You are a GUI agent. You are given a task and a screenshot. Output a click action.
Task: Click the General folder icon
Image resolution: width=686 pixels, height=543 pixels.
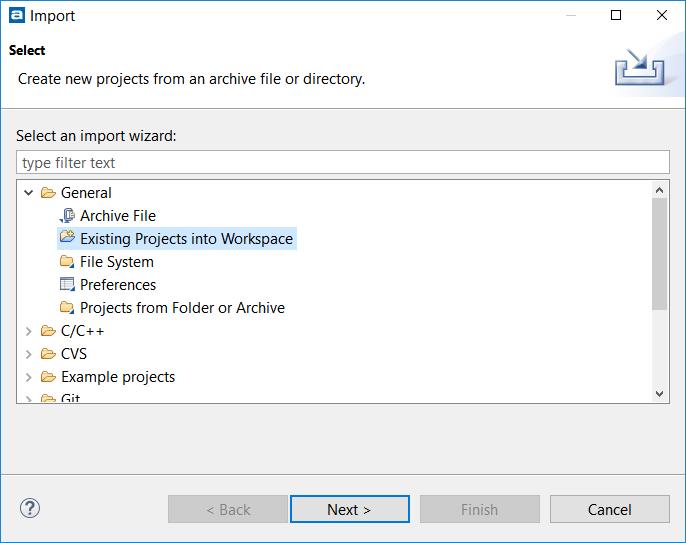(x=48, y=193)
